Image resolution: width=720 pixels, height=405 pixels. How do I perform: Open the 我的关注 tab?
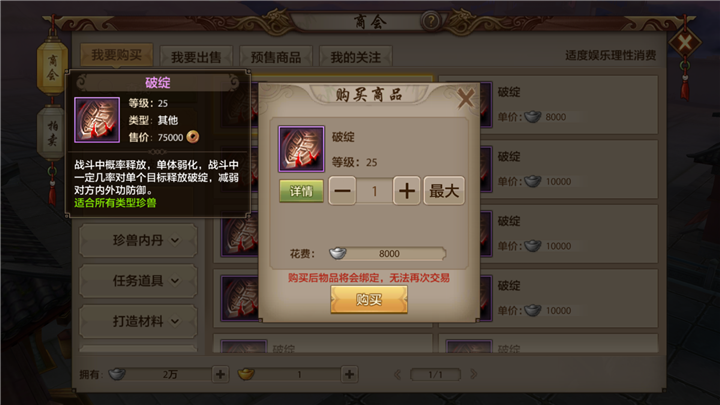click(x=356, y=57)
